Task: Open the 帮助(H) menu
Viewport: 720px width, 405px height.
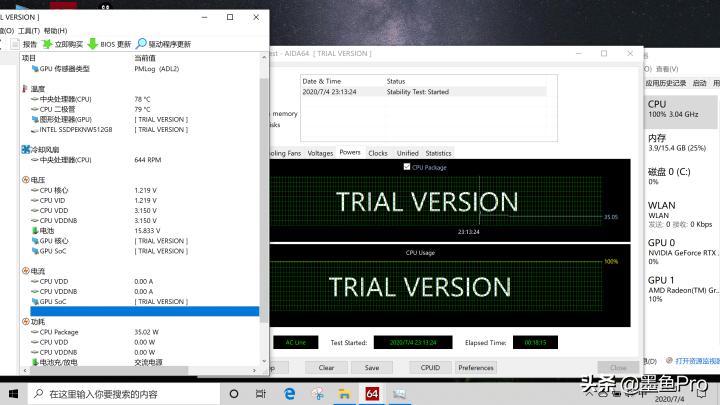Action: click(x=56, y=31)
